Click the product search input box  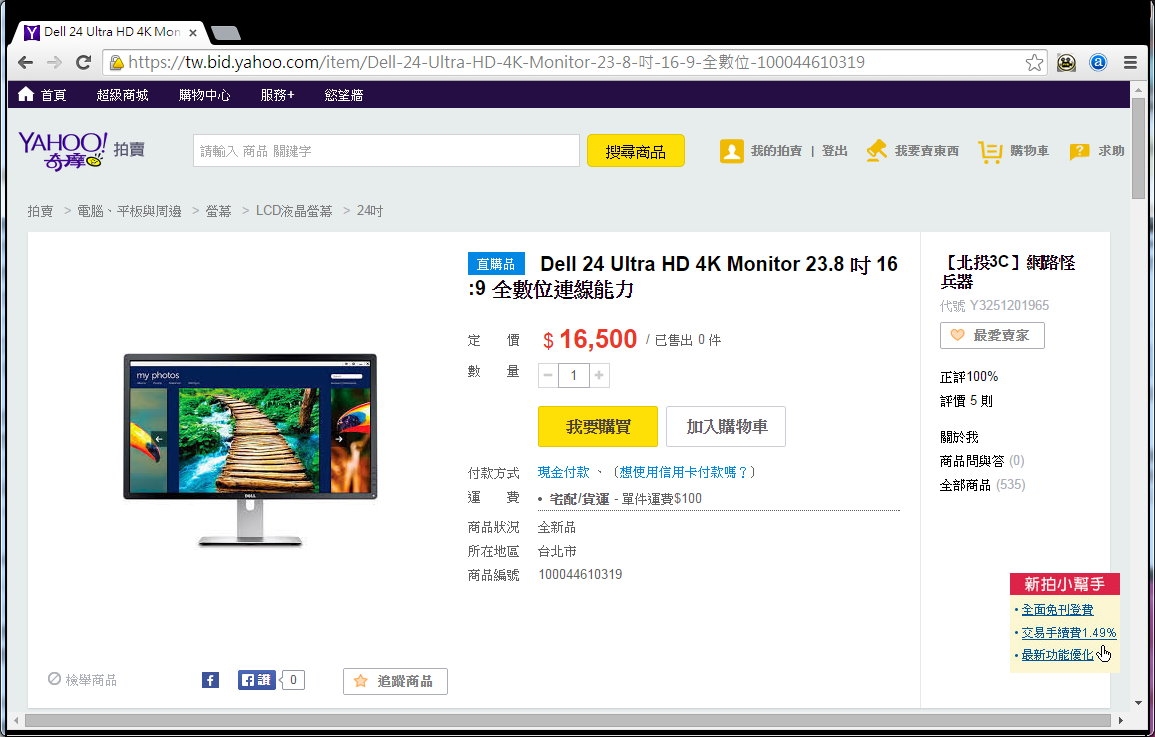[386, 151]
